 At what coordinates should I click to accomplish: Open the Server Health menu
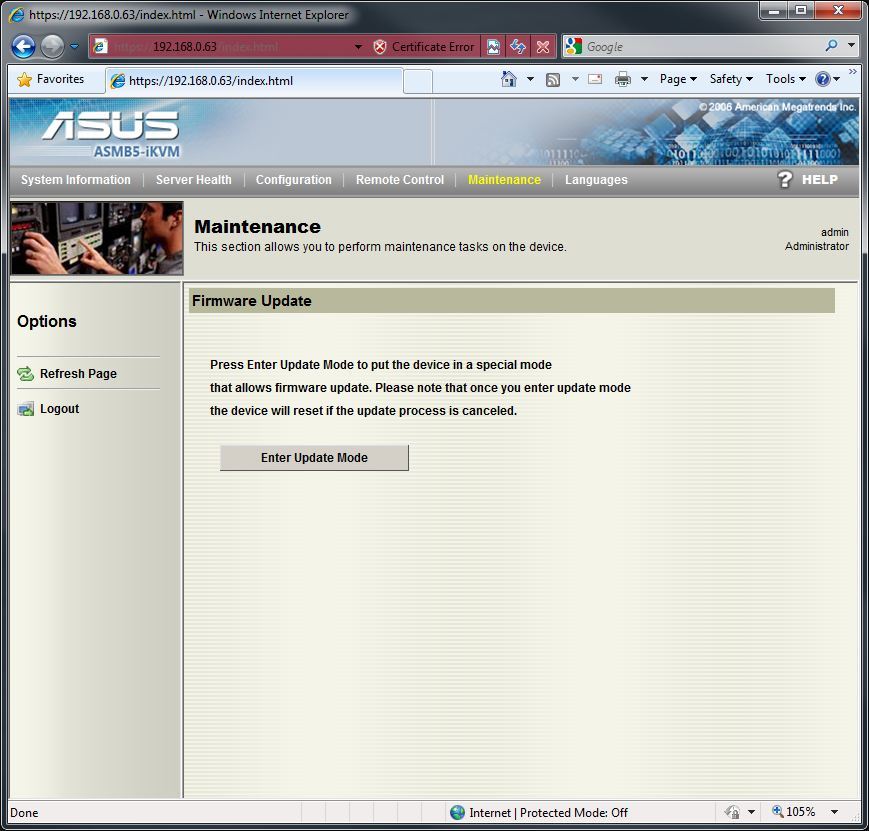pyautogui.click(x=193, y=180)
